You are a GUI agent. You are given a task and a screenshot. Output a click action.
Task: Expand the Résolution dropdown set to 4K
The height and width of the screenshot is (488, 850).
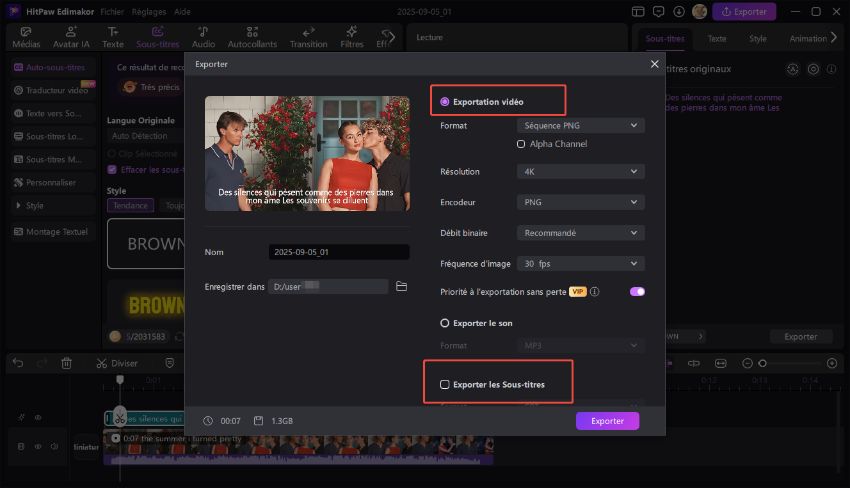[x=580, y=172]
